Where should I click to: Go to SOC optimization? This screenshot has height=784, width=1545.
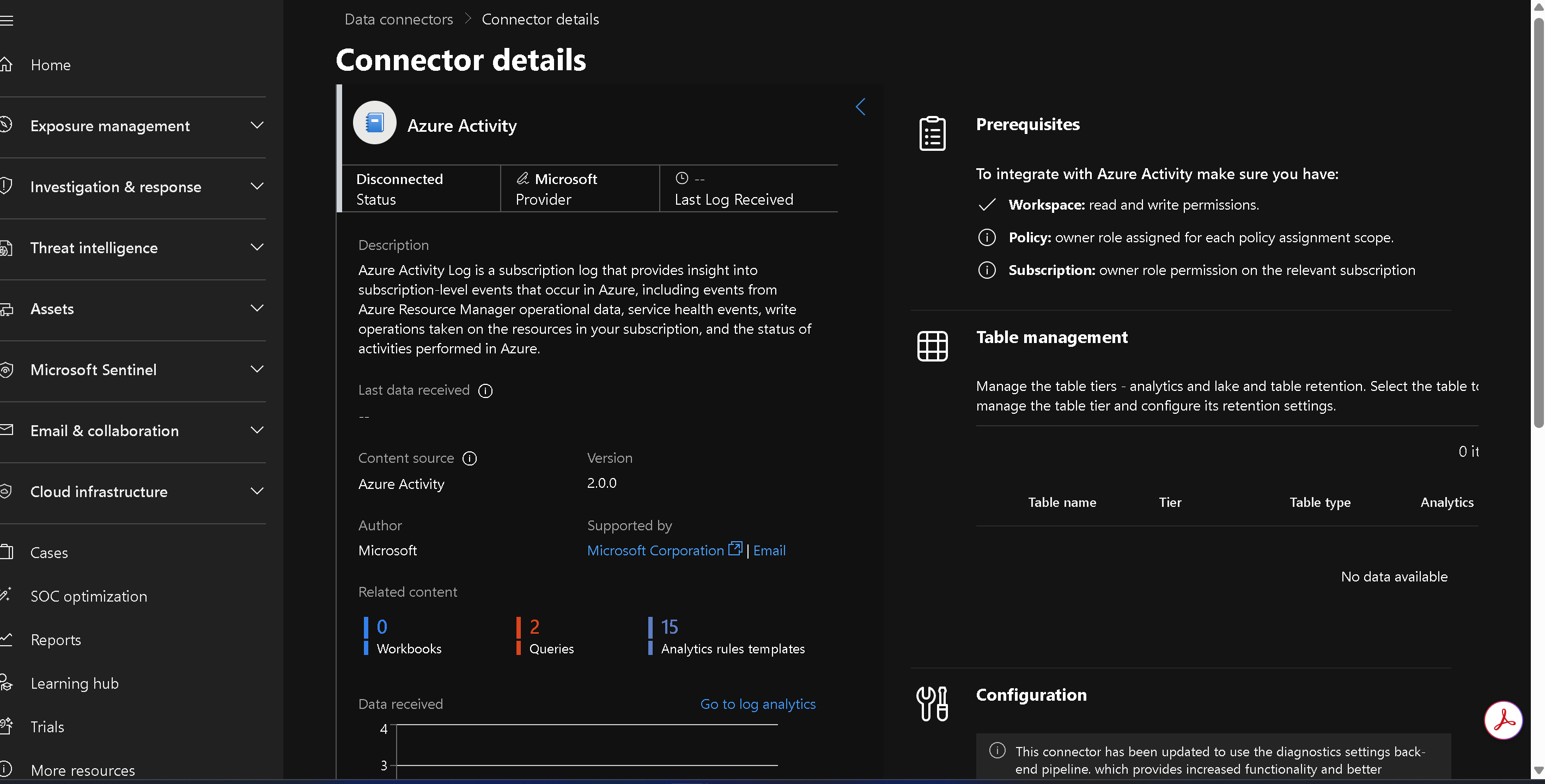[x=89, y=596]
